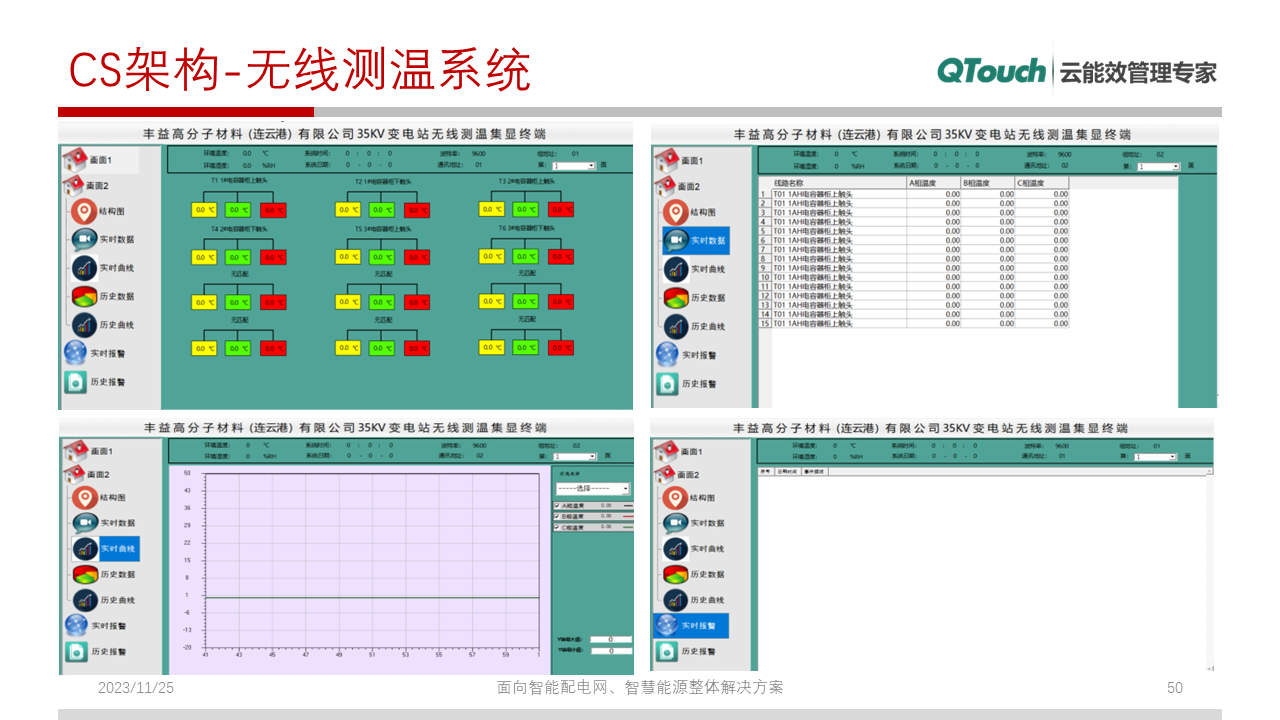Toggle the A相温度 checkbox in curve panel
Image resolution: width=1280 pixels, height=720 pixels.
pyautogui.click(x=557, y=506)
